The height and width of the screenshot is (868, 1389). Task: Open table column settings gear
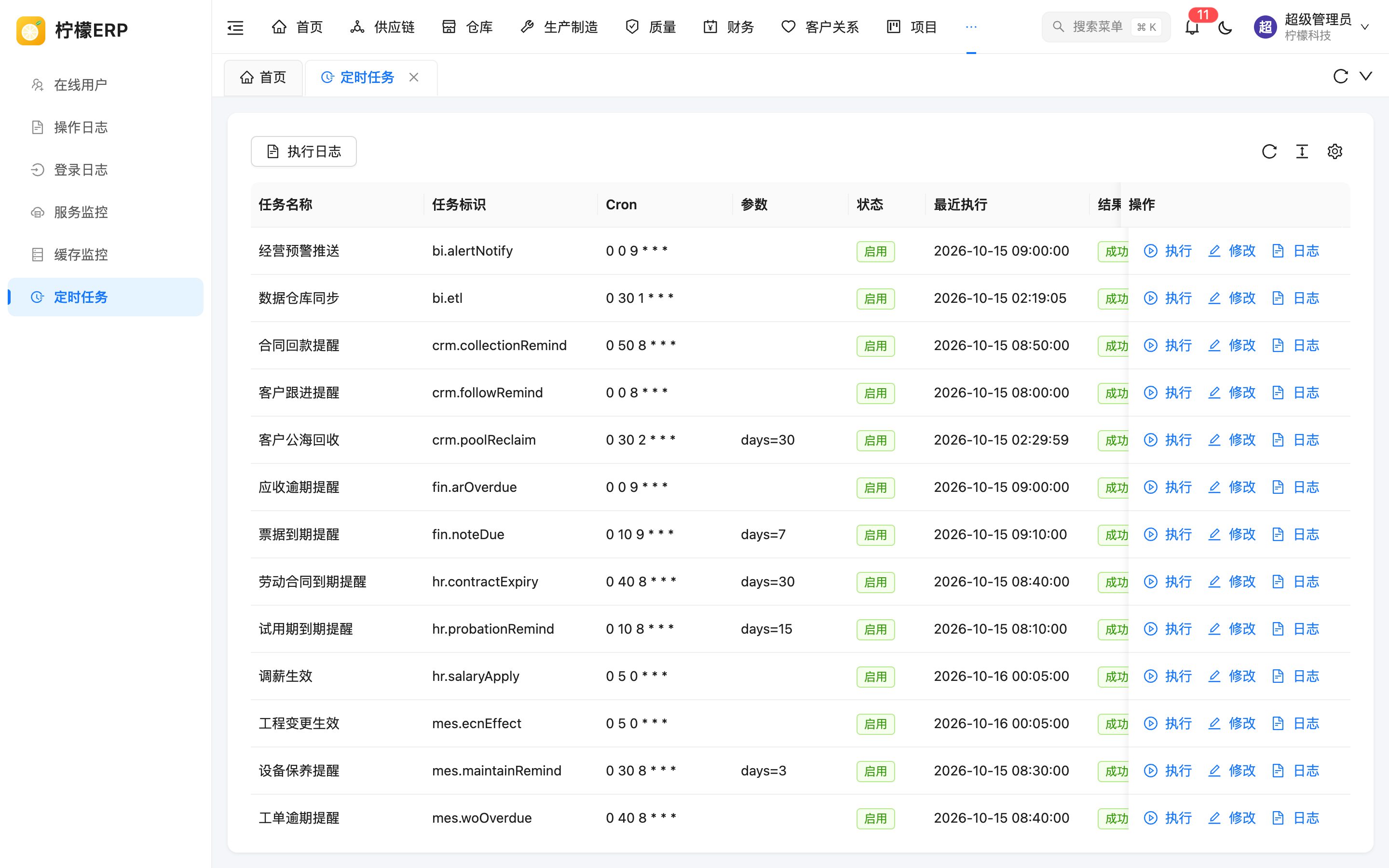[1335, 151]
